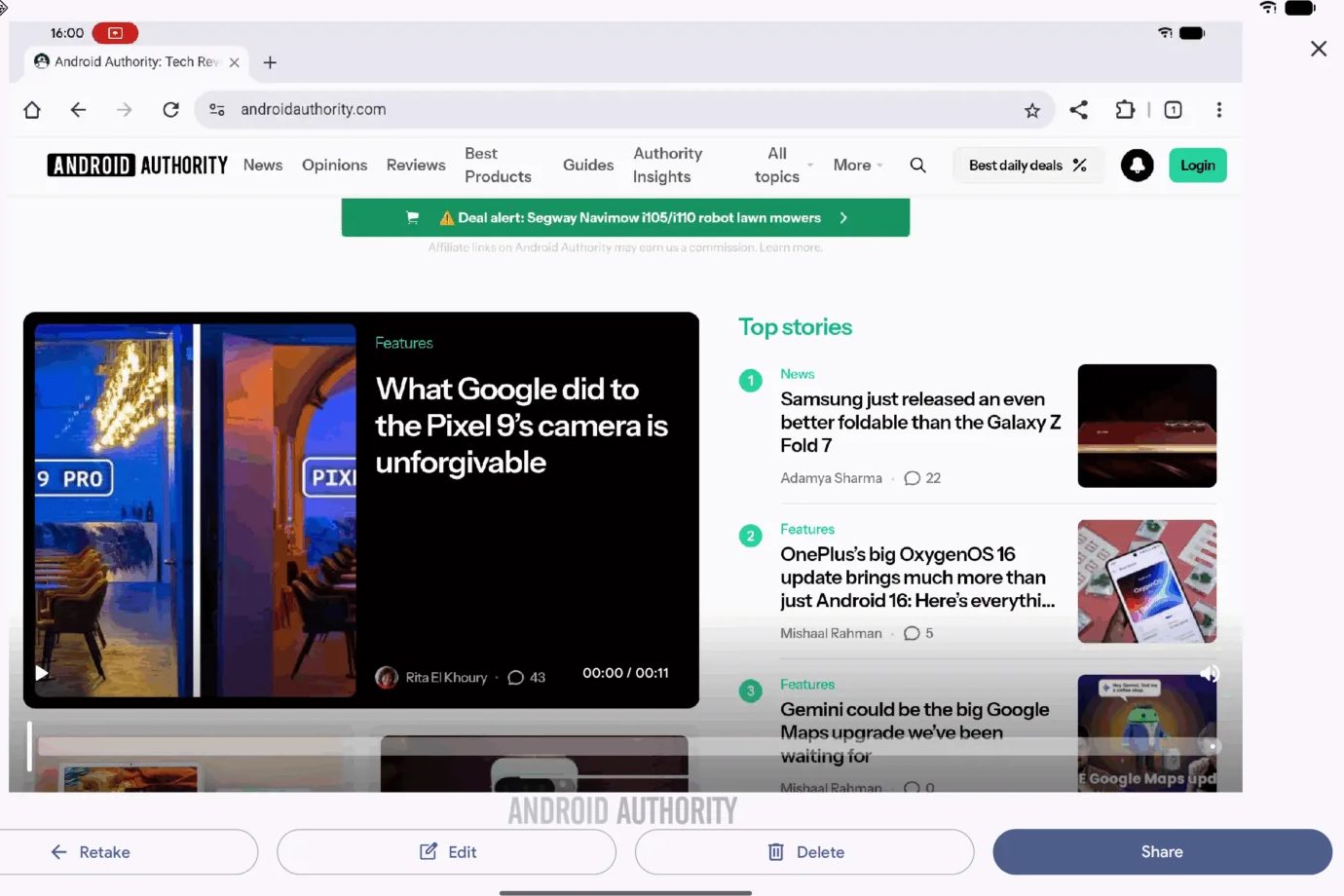Expand the All topics dropdown

pos(784,166)
